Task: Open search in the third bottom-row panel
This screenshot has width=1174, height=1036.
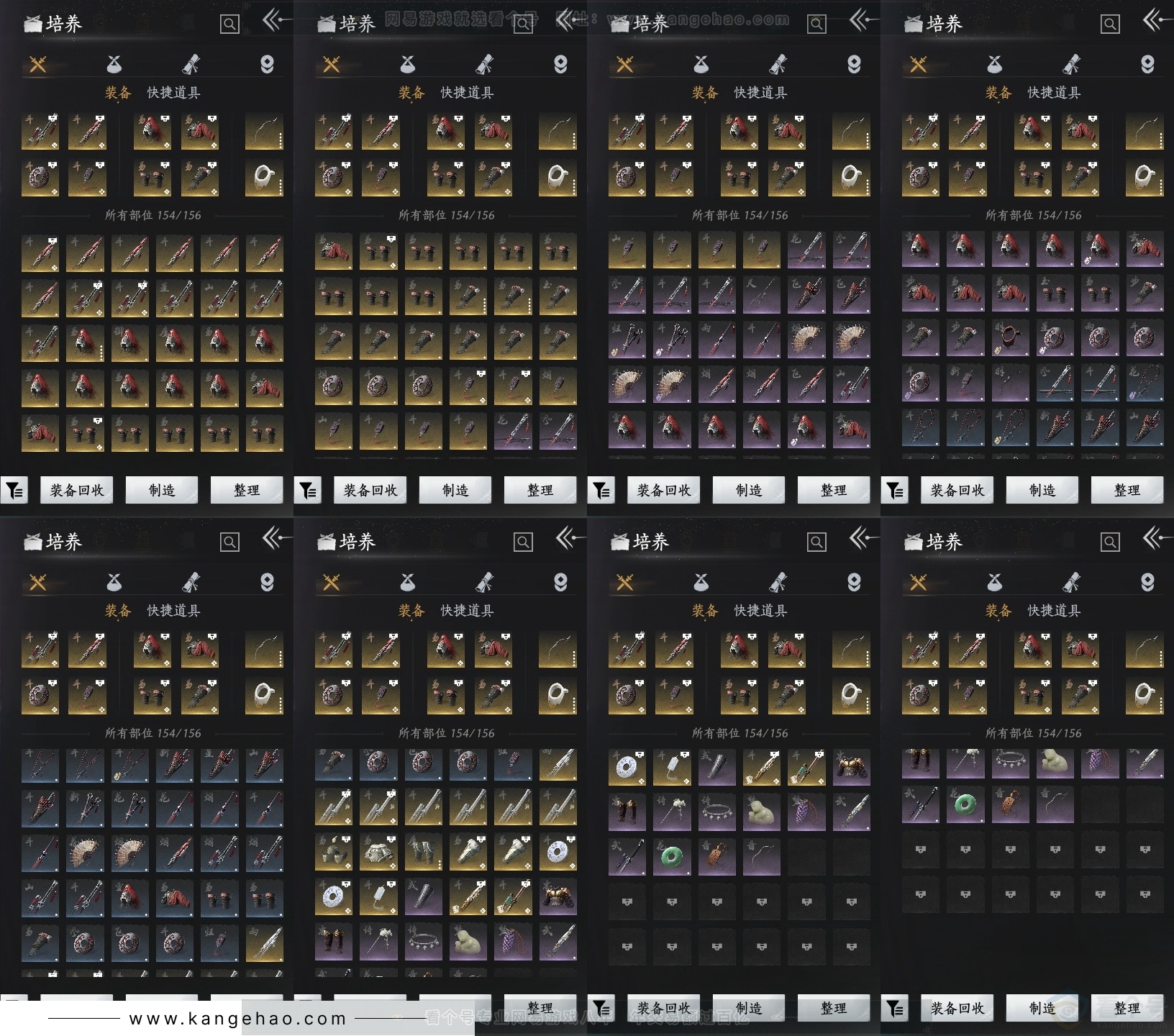Action: coord(816,542)
